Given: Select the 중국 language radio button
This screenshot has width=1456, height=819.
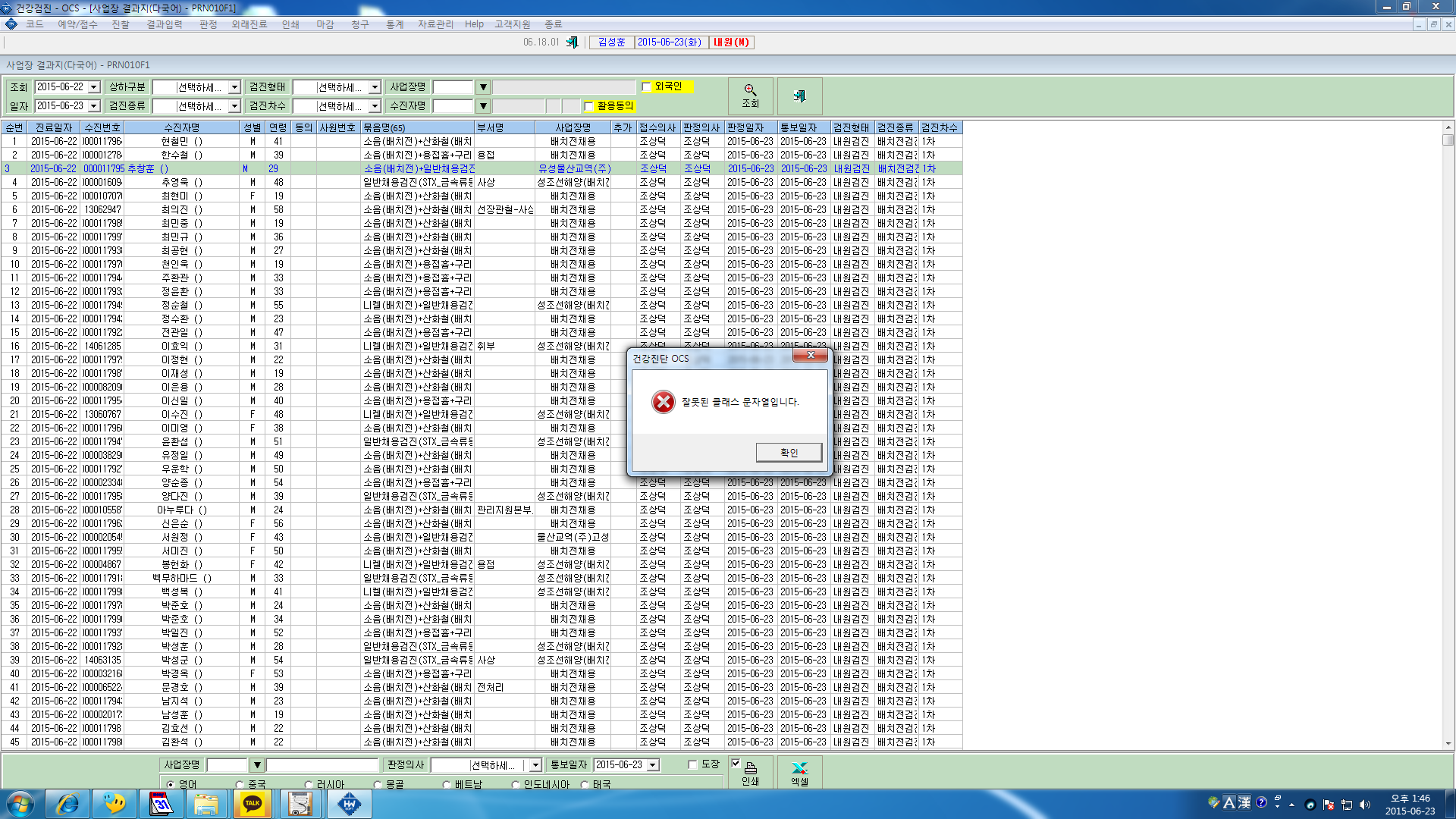Looking at the screenshot, I should (240, 784).
